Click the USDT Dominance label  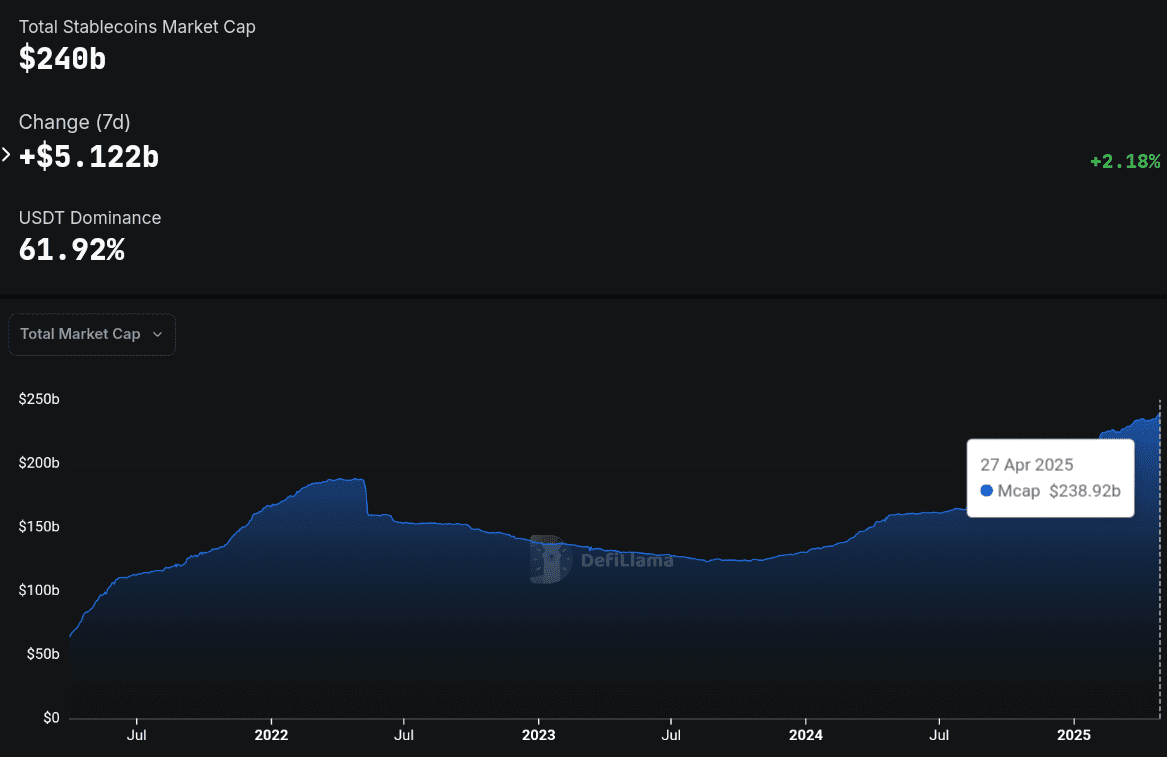(x=90, y=217)
